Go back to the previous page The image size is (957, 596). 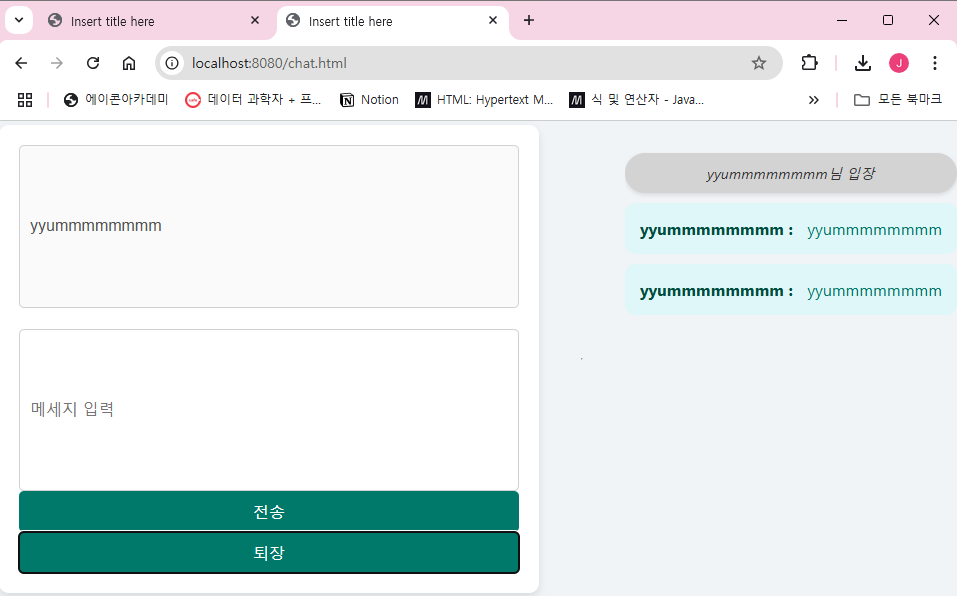(x=21, y=63)
